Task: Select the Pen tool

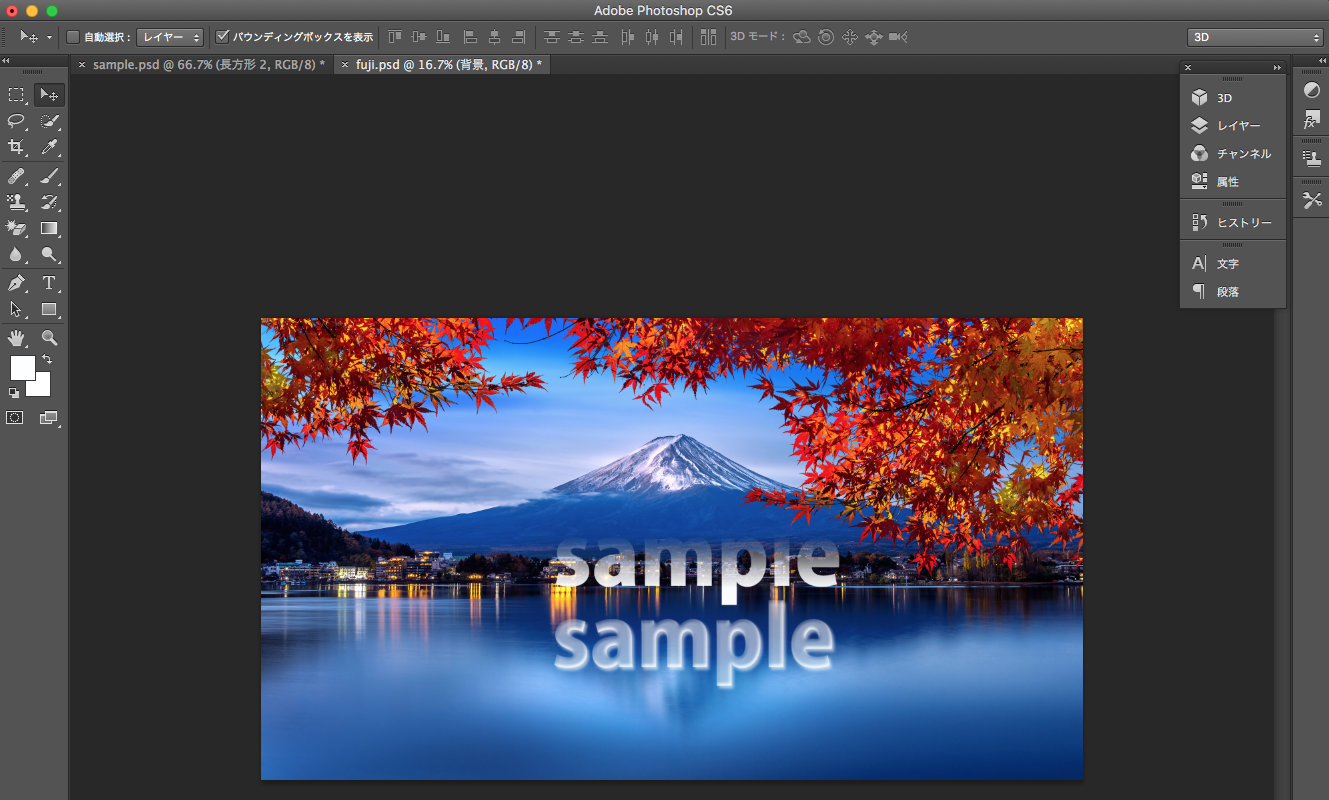Action: (x=16, y=284)
